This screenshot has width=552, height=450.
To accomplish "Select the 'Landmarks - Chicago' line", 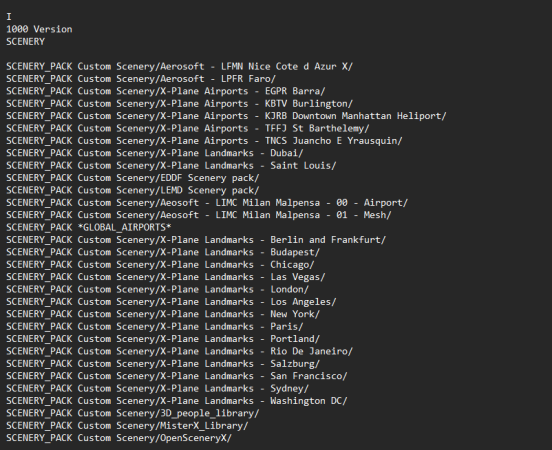I will click(x=160, y=264).
